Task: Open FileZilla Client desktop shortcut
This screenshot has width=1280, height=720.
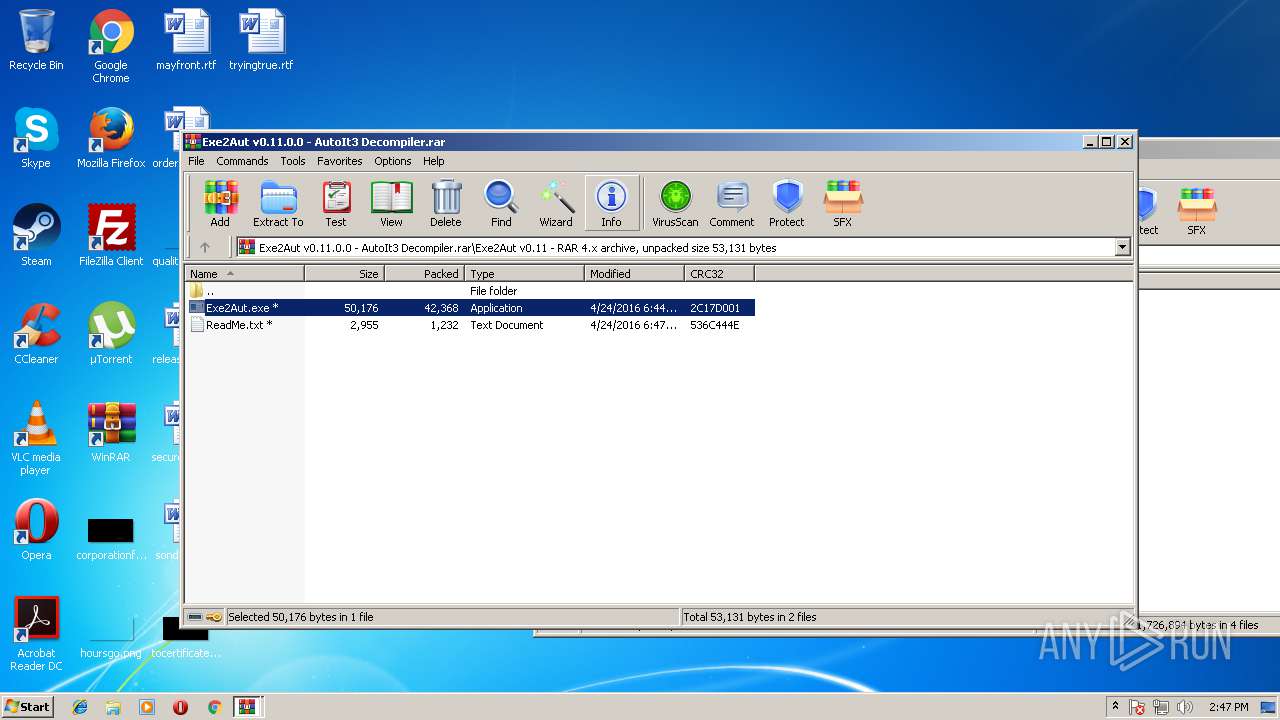Action: [111, 236]
